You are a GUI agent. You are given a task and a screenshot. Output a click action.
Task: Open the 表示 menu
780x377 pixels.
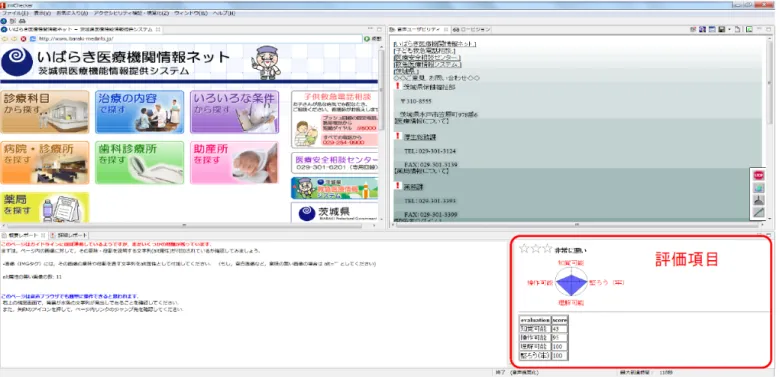(x=42, y=13)
